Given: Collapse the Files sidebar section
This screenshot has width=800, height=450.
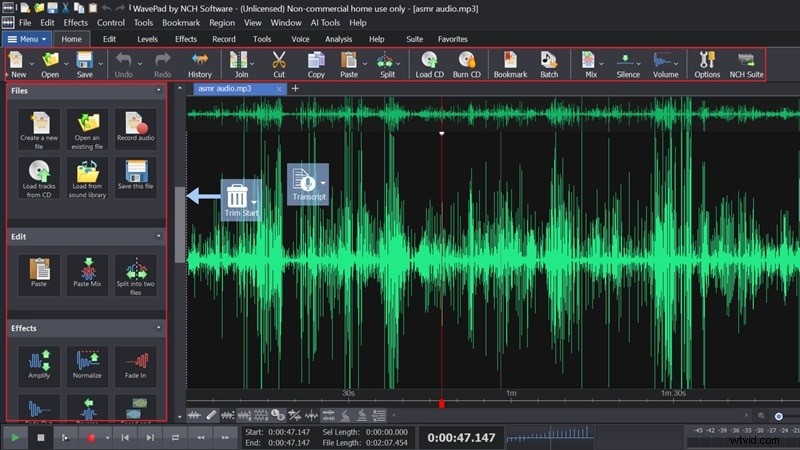Looking at the screenshot, I should [158, 90].
